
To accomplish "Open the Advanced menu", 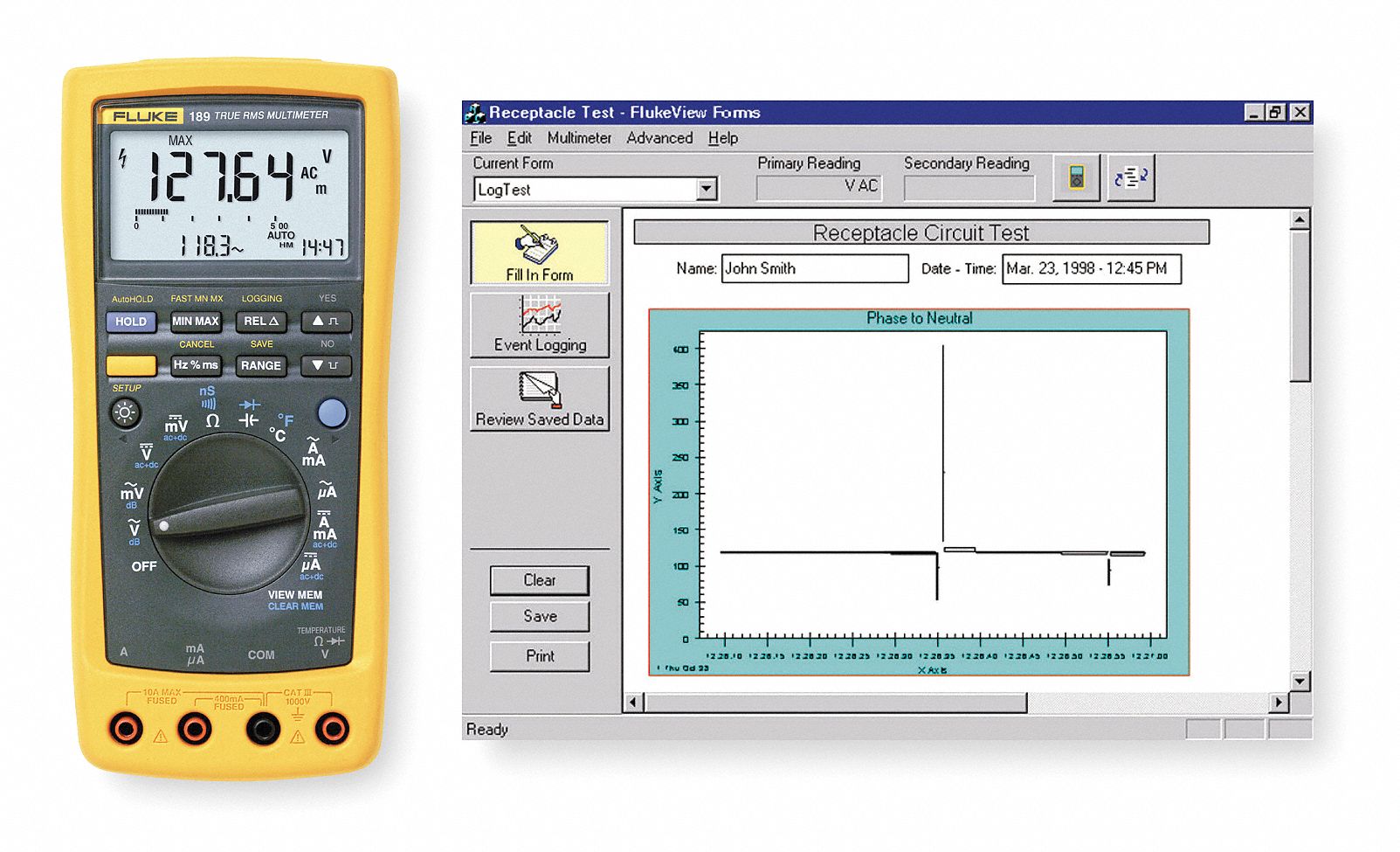I will tap(659, 138).
